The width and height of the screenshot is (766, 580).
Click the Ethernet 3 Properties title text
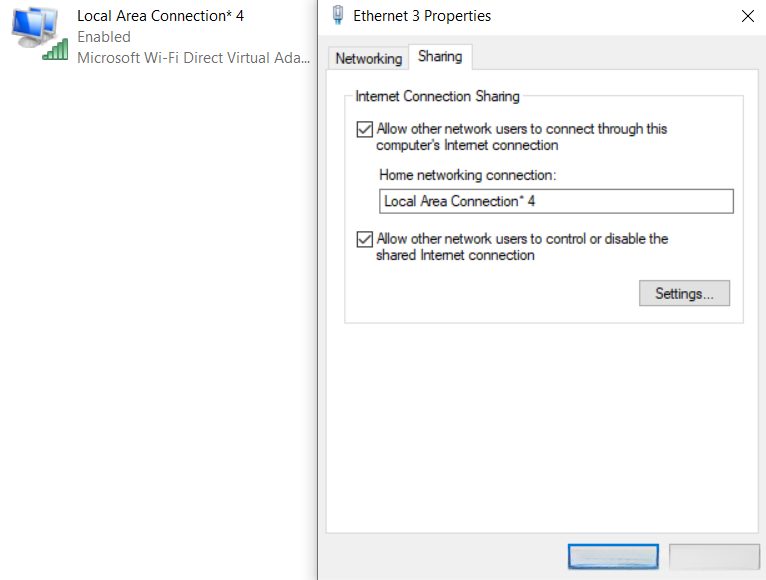(x=422, y=16)
